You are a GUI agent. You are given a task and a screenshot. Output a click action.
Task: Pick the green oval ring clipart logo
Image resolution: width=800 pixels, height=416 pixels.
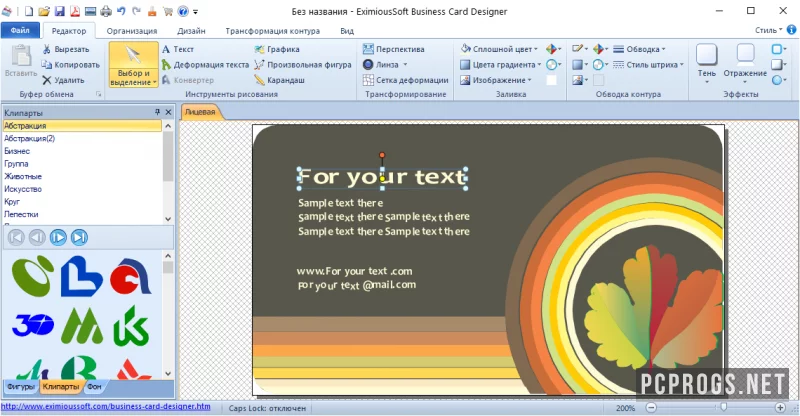tap(33, 276)
